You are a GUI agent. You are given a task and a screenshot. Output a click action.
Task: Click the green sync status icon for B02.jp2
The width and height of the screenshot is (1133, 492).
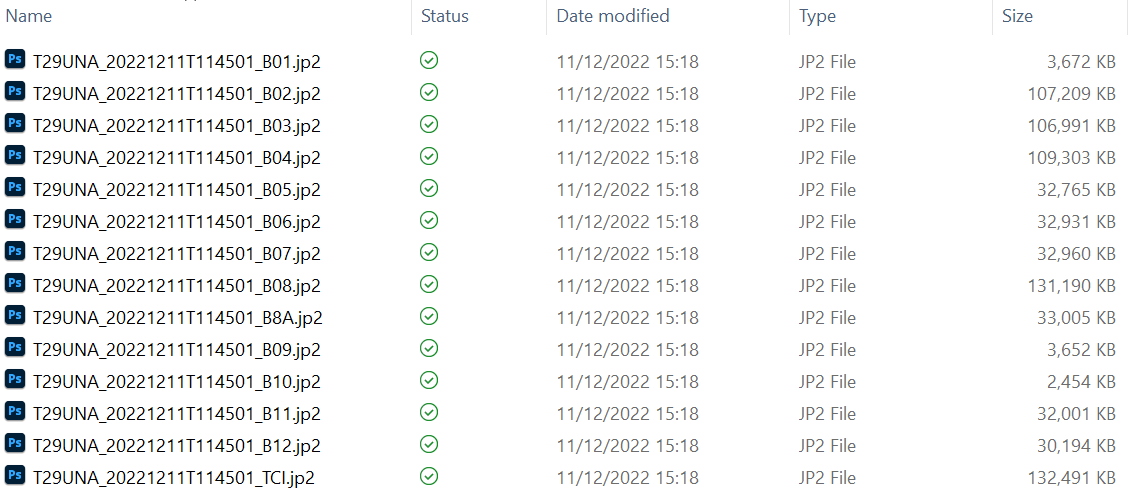coord(429,92)
